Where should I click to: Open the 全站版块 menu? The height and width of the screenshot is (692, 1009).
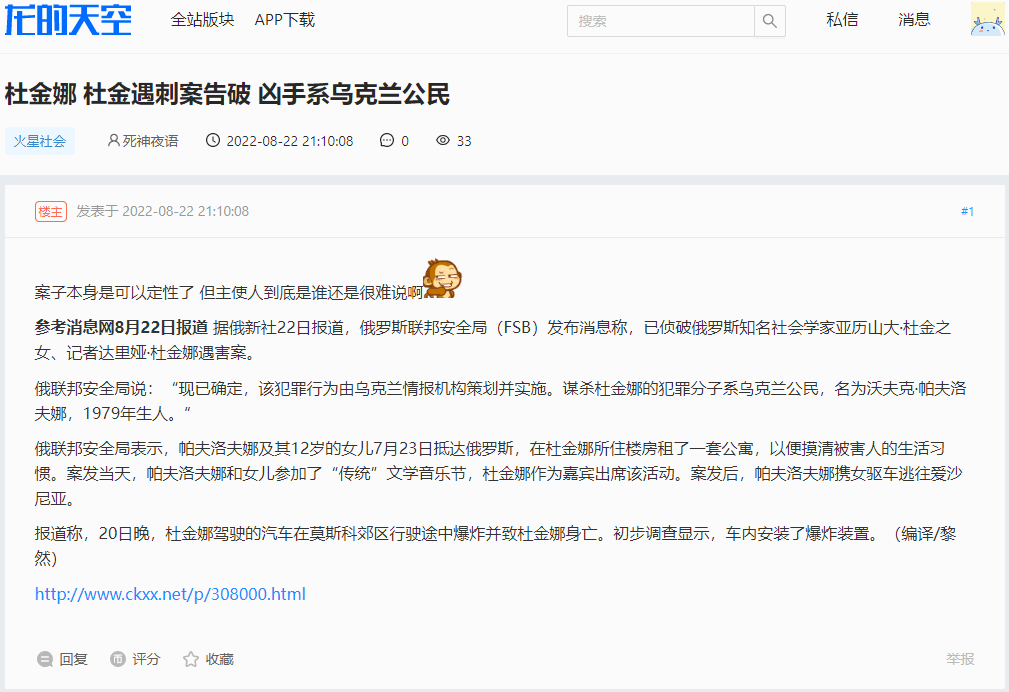[x=202, y=20]
